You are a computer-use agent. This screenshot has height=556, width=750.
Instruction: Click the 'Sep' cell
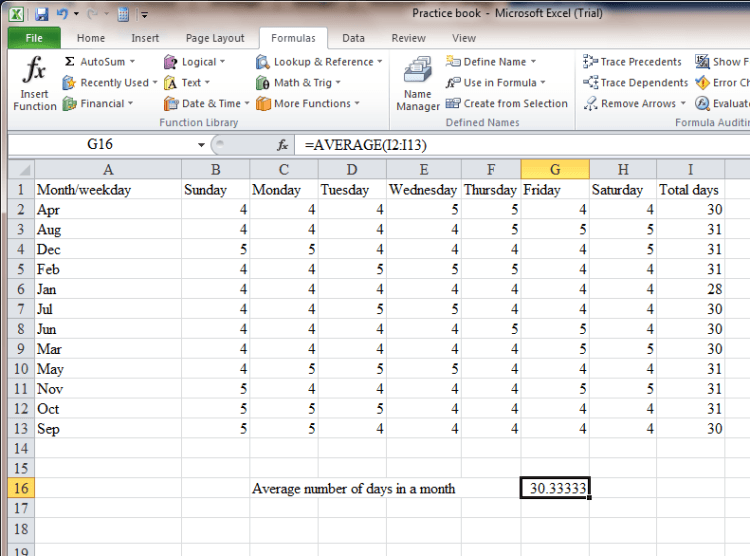pos(108,429)
